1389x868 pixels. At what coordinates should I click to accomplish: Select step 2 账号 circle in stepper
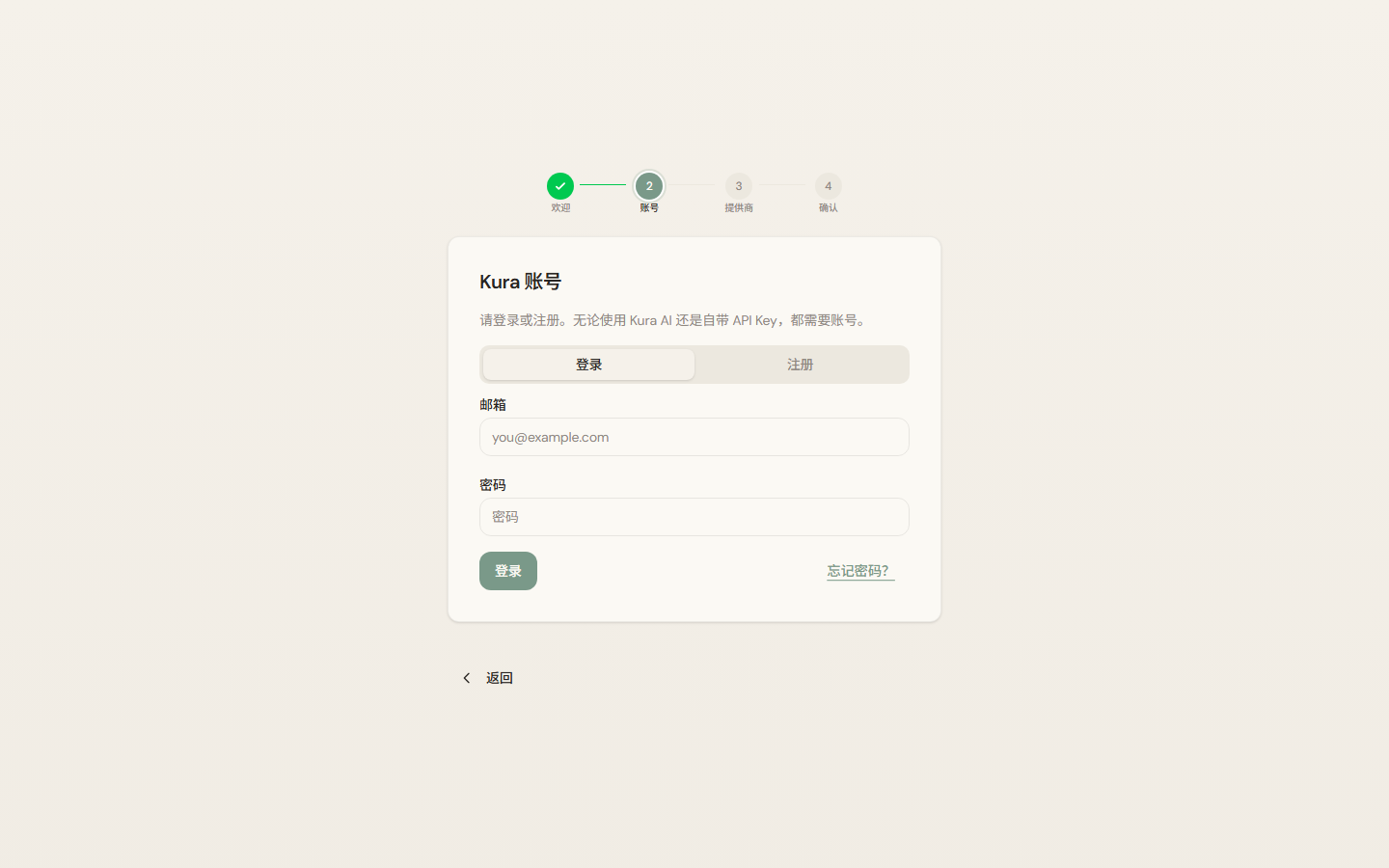(x=649, y=186)
